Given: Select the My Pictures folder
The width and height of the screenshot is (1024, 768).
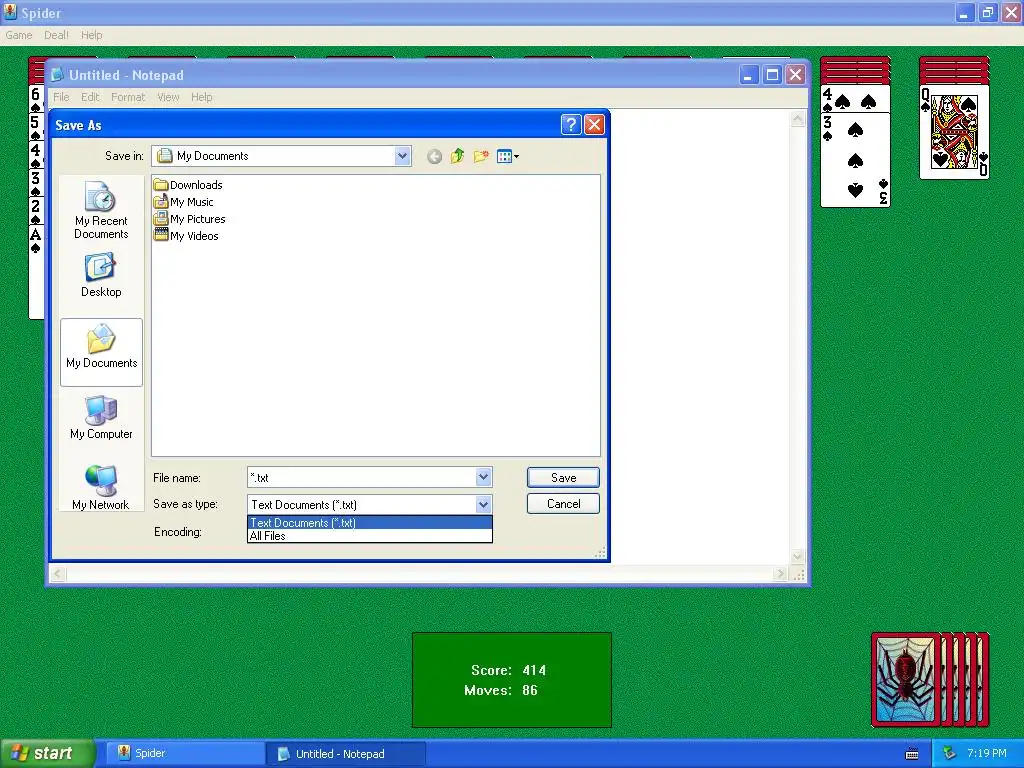Looking at the screenshot, I should point(189,219).
